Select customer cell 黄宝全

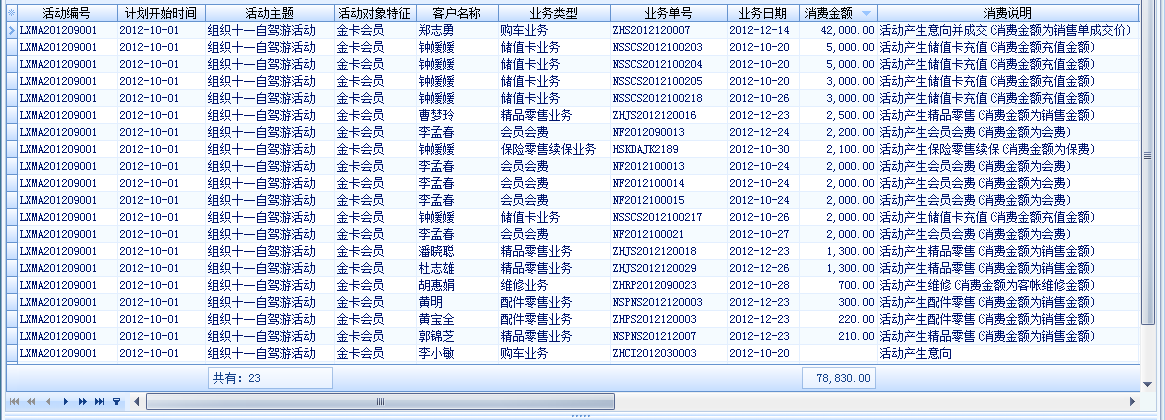point(458,320)
